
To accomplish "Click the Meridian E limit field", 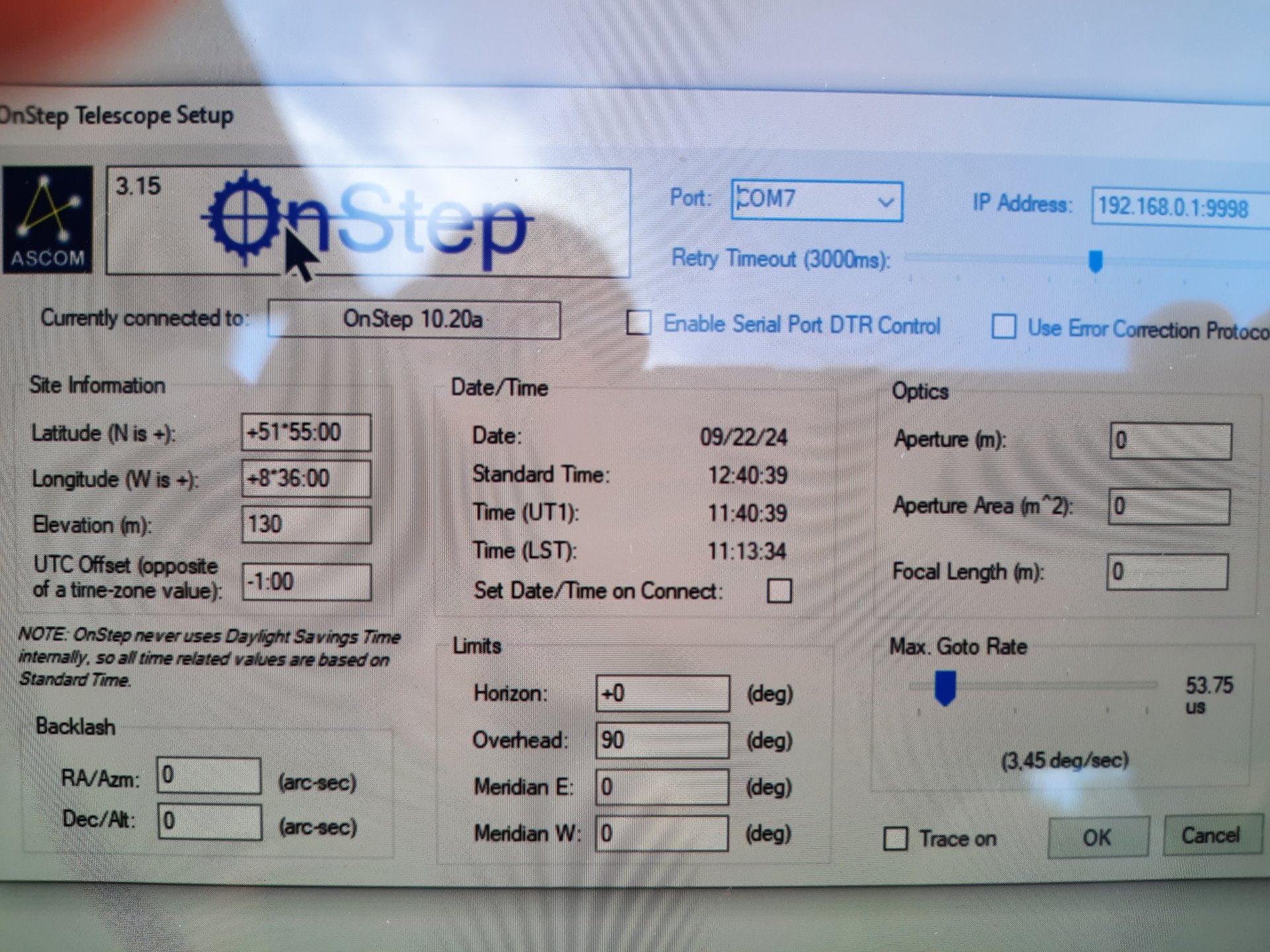I will click(x=662, y=787).
